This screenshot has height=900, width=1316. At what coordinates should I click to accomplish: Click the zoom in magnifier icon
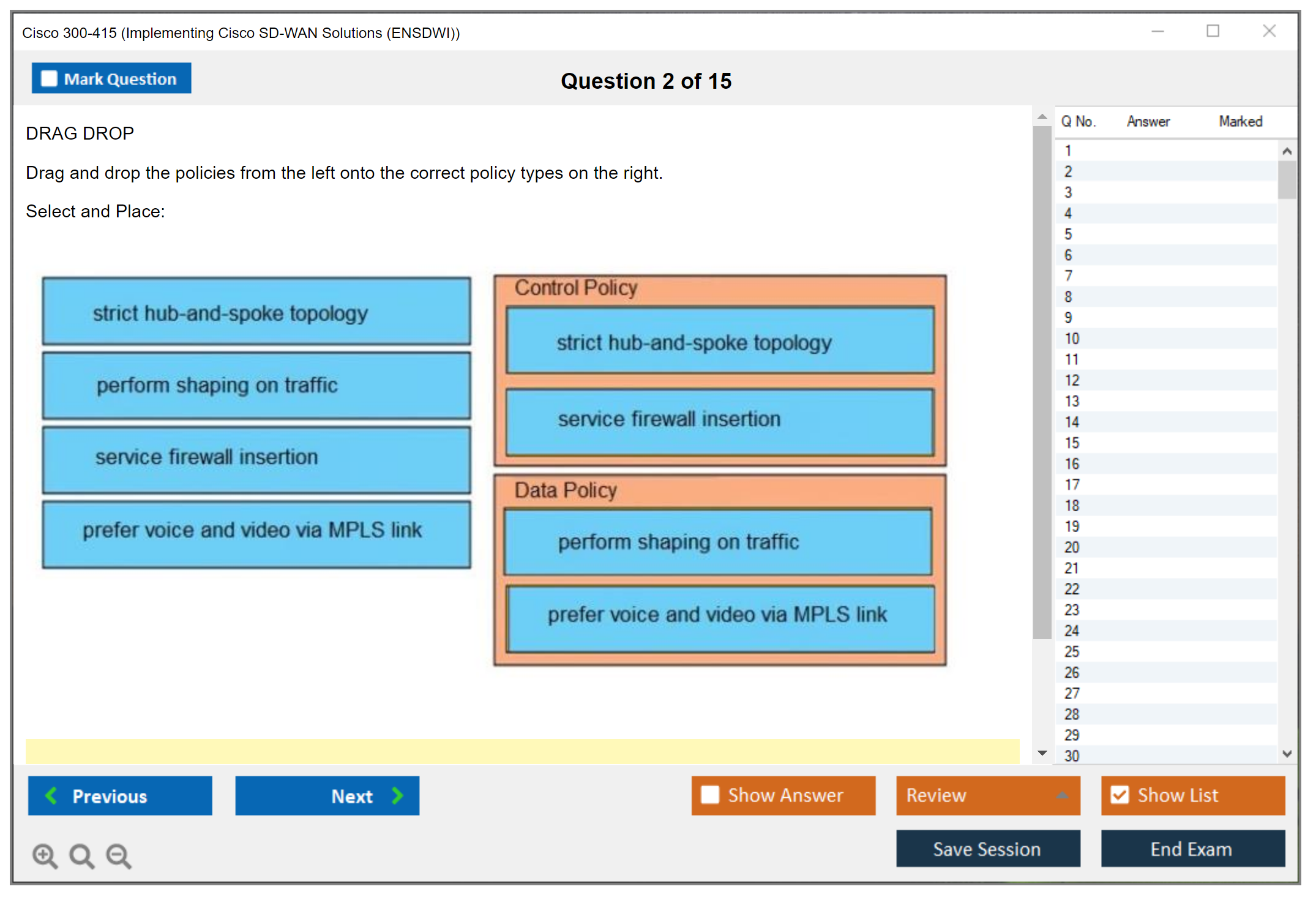[45, 855]
